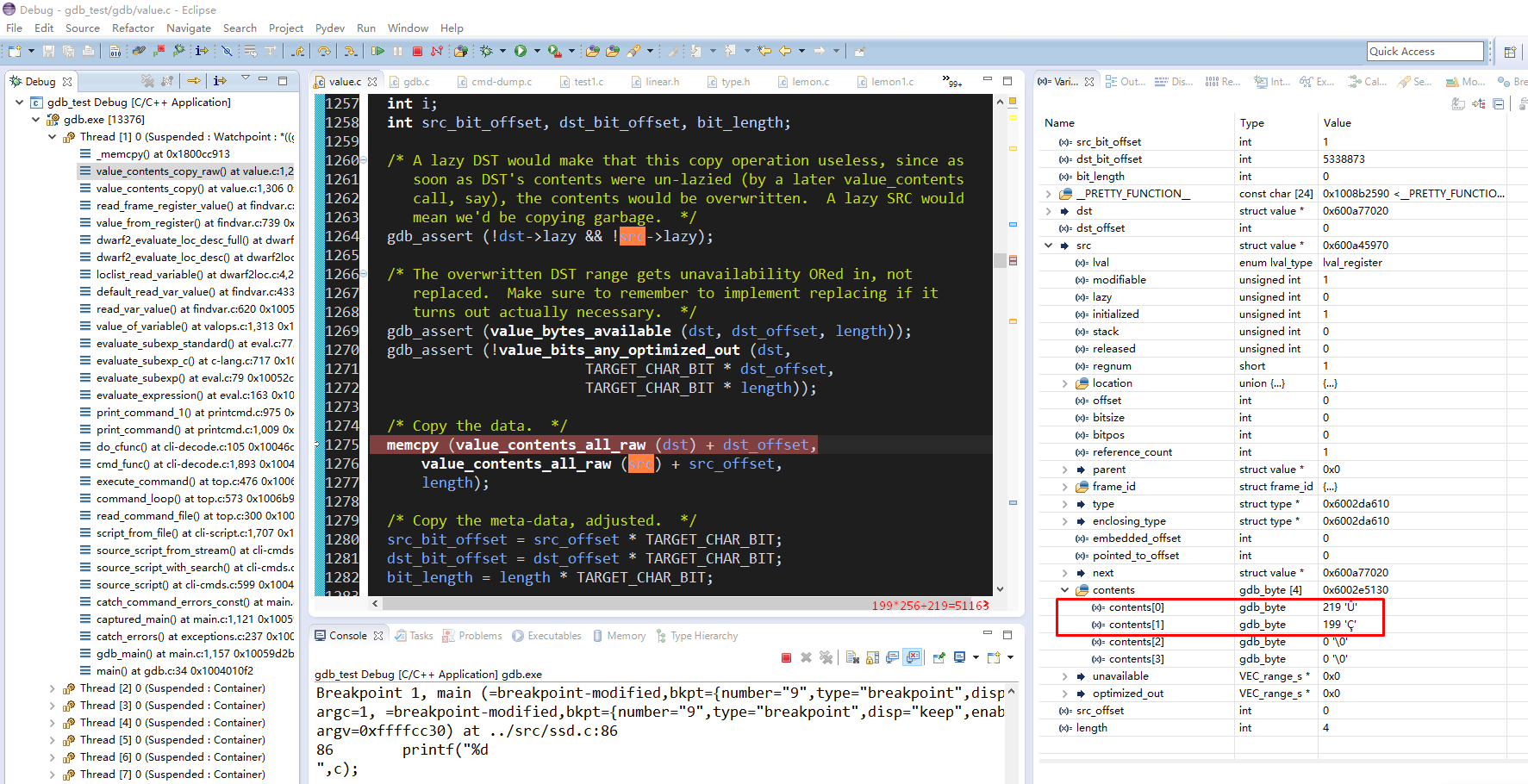This screenshot has width=1528, height=784.
Task: Click the New wizard toolbar icon
Action: click(x=15, y=52)
